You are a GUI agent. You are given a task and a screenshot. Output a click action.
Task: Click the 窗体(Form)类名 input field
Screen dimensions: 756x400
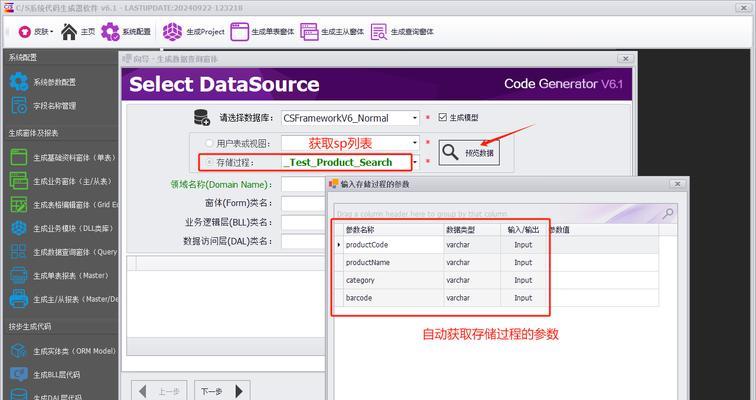click(x=304, y=203)
